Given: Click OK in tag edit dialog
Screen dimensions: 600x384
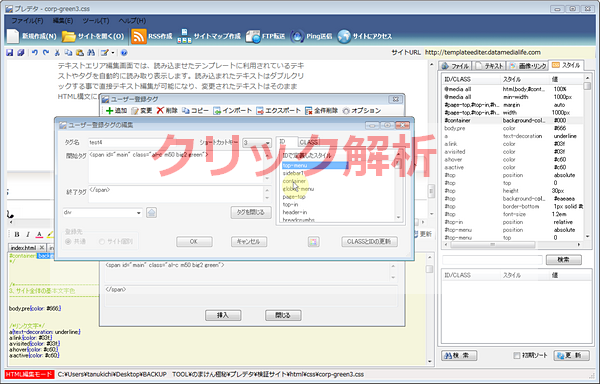Looking at the screenshot, I should click(194, 242).
